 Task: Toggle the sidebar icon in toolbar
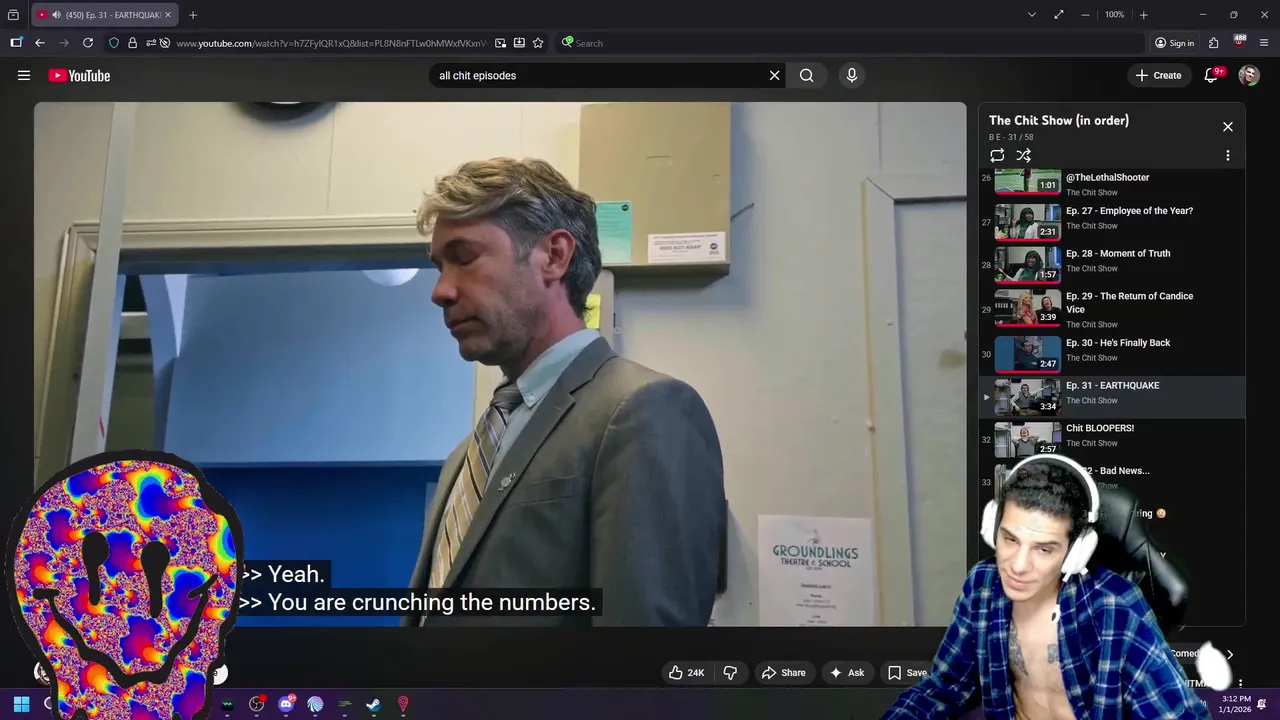click(x=16, y=43)
